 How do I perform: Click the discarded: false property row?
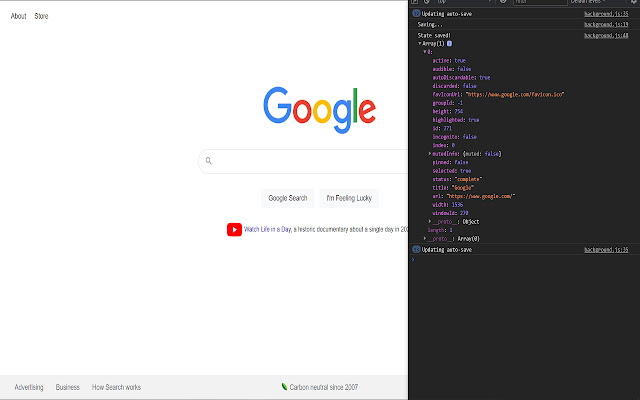pyautogui.click(x=454, y=86)
